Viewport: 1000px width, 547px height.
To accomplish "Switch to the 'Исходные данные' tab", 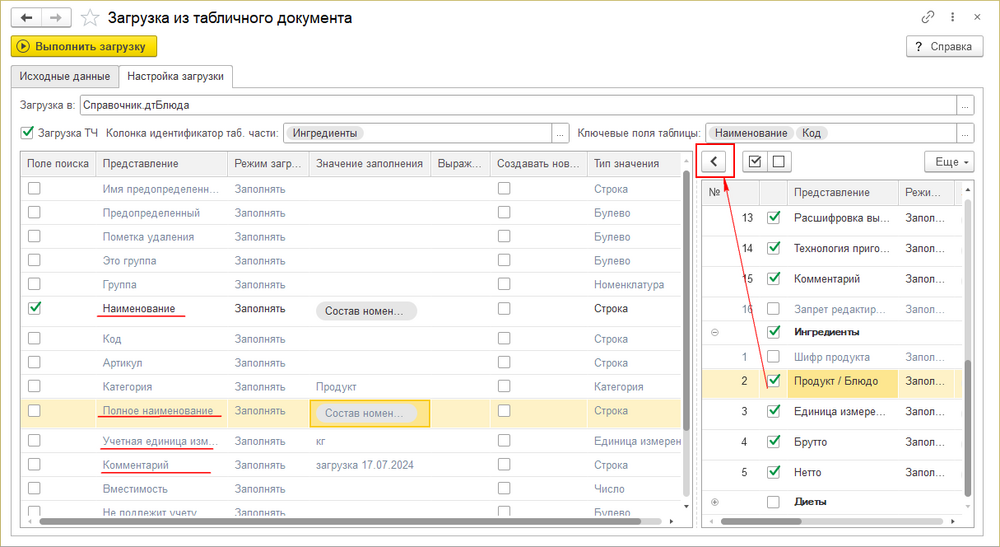I will [63, 77].
